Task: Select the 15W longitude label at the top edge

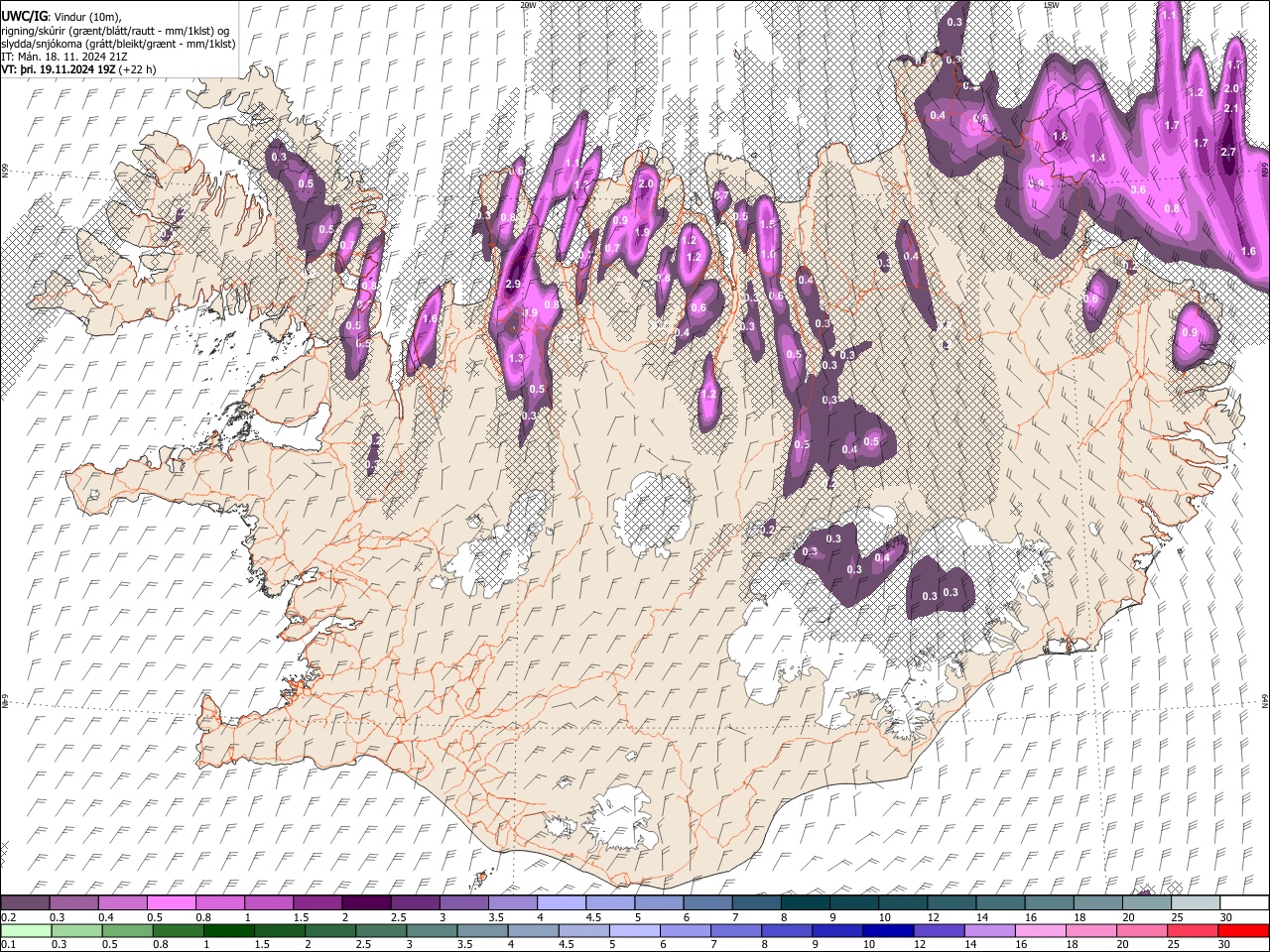Action: coord(1052,5)
